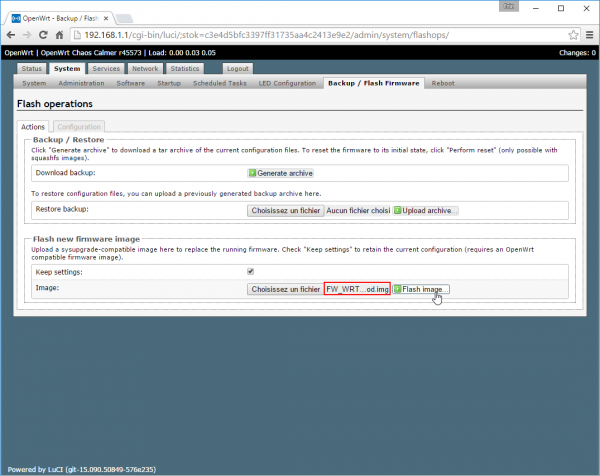Open the Chrome hamburger menu
The image size is (600, 476).
point(584,34)
